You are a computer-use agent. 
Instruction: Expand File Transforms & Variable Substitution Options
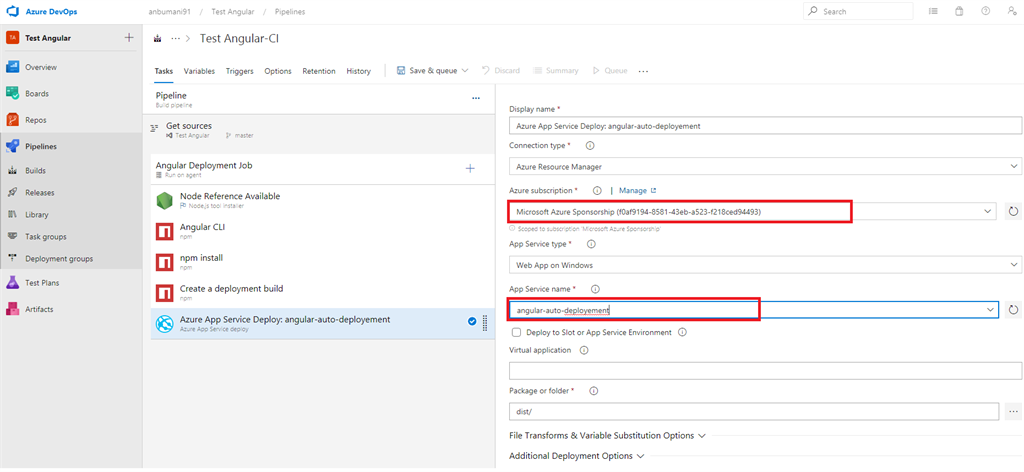(607, 435)
